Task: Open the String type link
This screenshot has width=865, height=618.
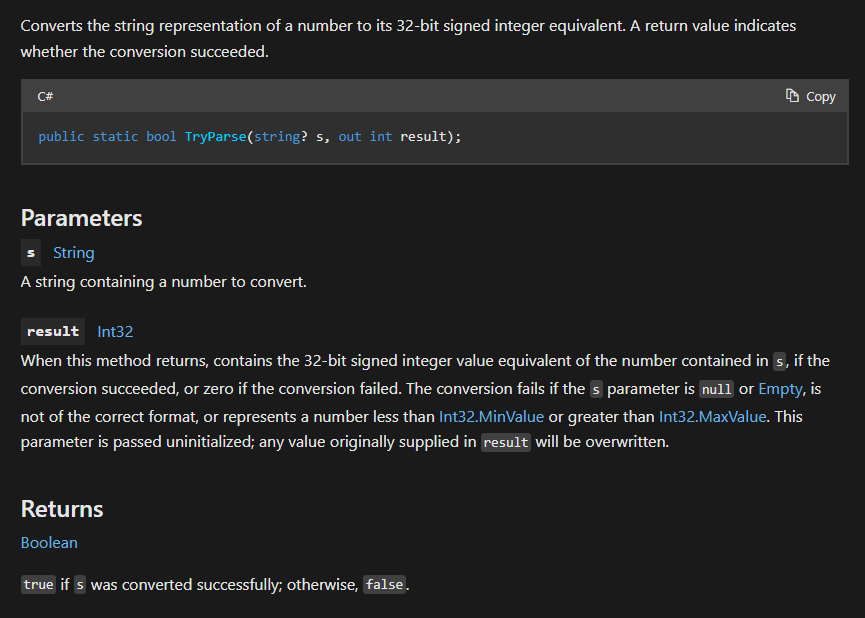Action: [74, 253]
